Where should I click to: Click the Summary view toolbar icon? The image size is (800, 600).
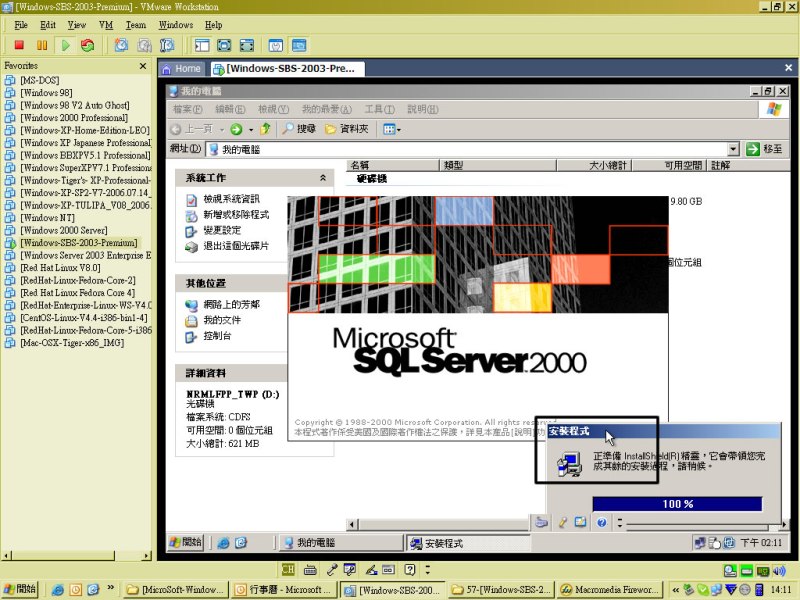point(276,45)
